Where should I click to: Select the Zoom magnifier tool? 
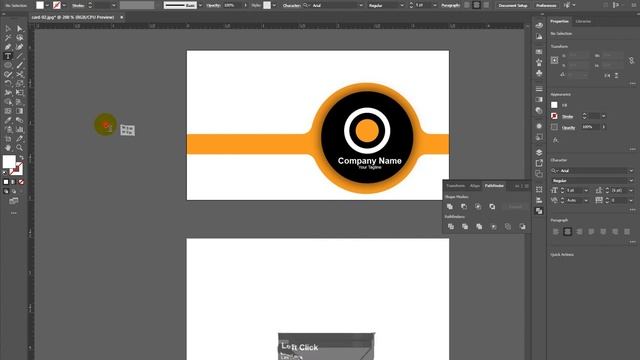point(20,148)
